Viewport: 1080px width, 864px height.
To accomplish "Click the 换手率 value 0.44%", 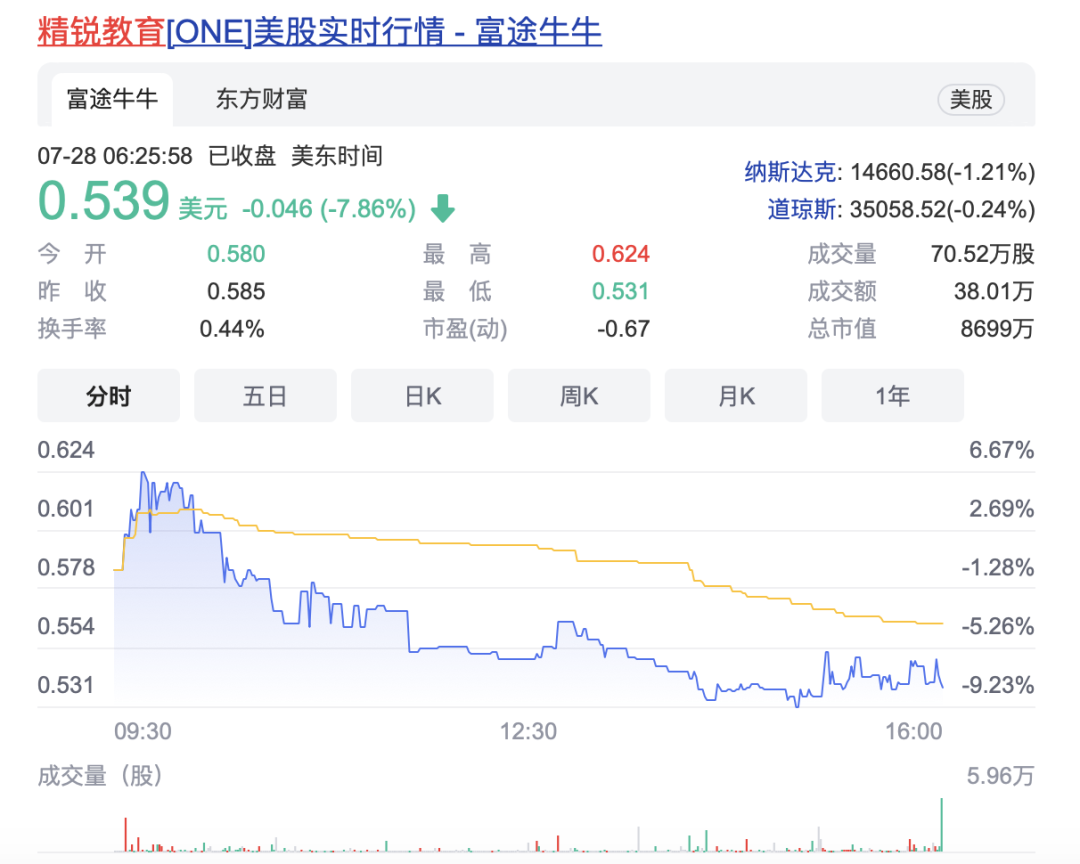I will [x=231, y=328].
